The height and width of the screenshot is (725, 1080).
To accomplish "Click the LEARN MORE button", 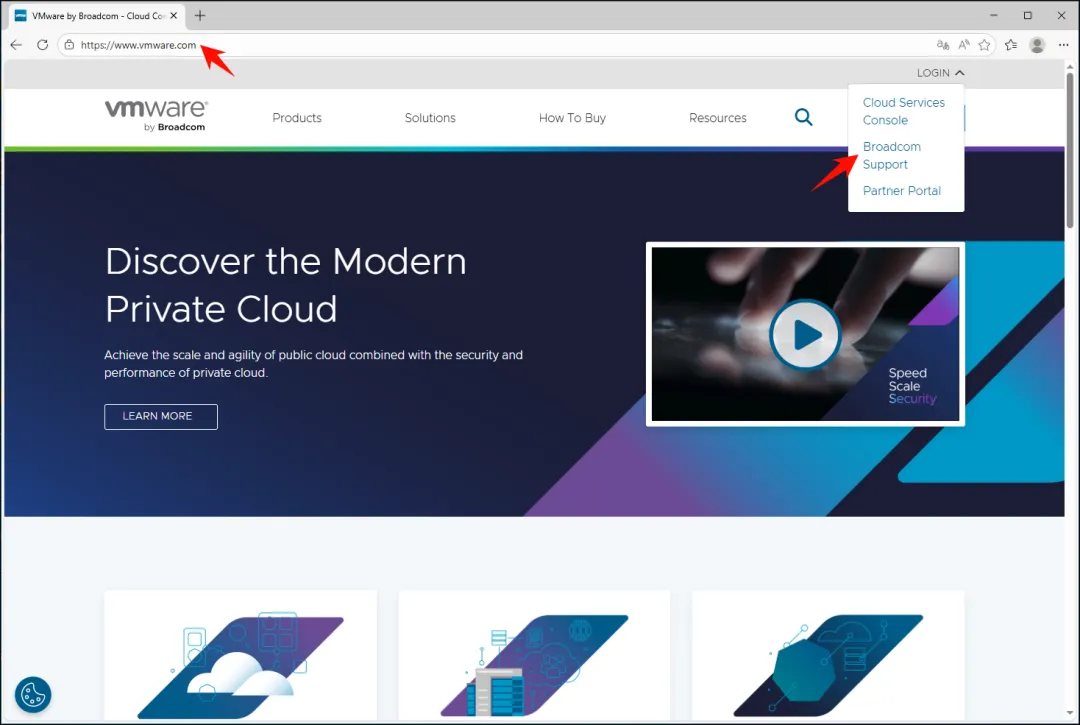I will tap(160, 417).
